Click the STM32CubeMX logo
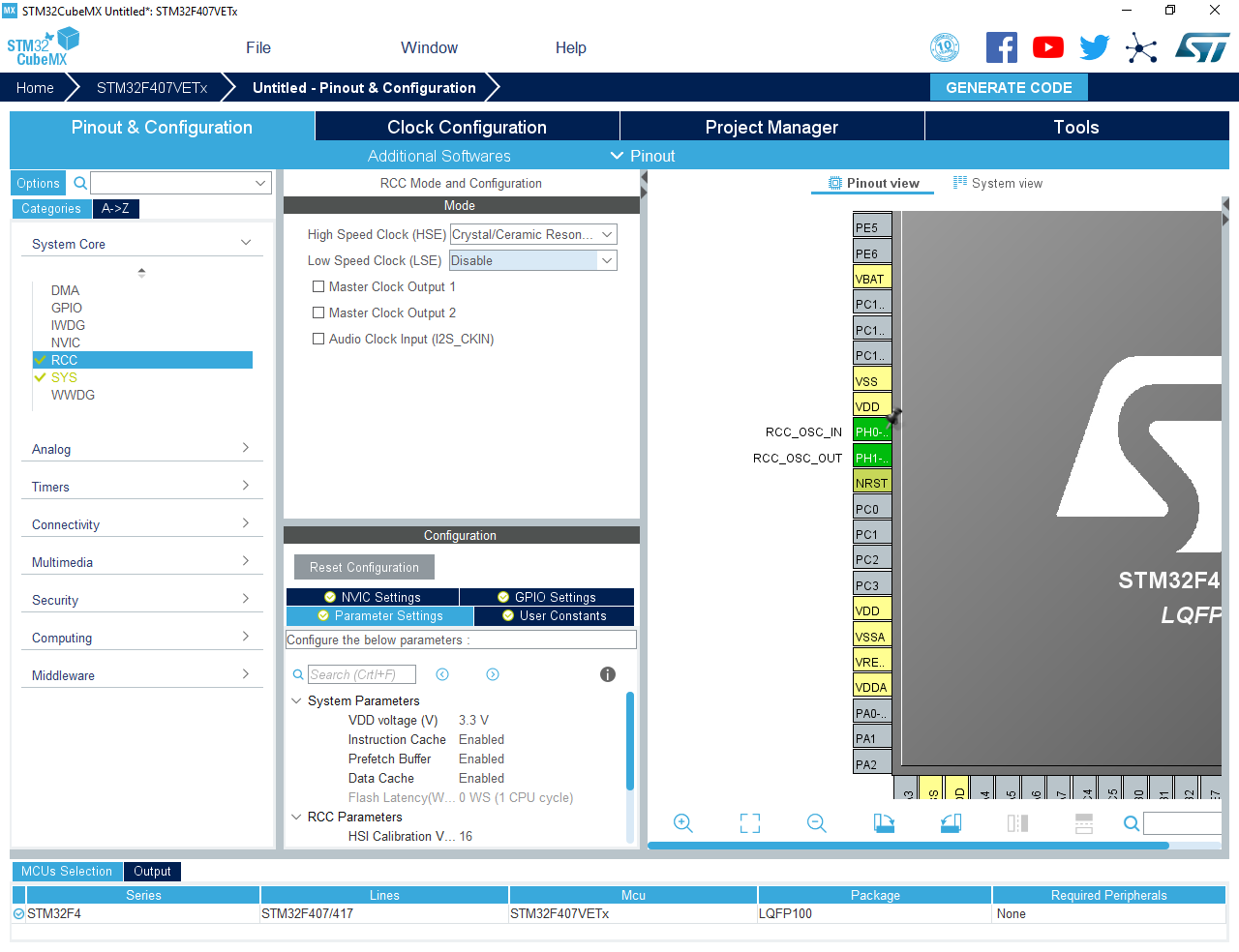Viewport: 1239px width, 952px height. pos(43,47)
